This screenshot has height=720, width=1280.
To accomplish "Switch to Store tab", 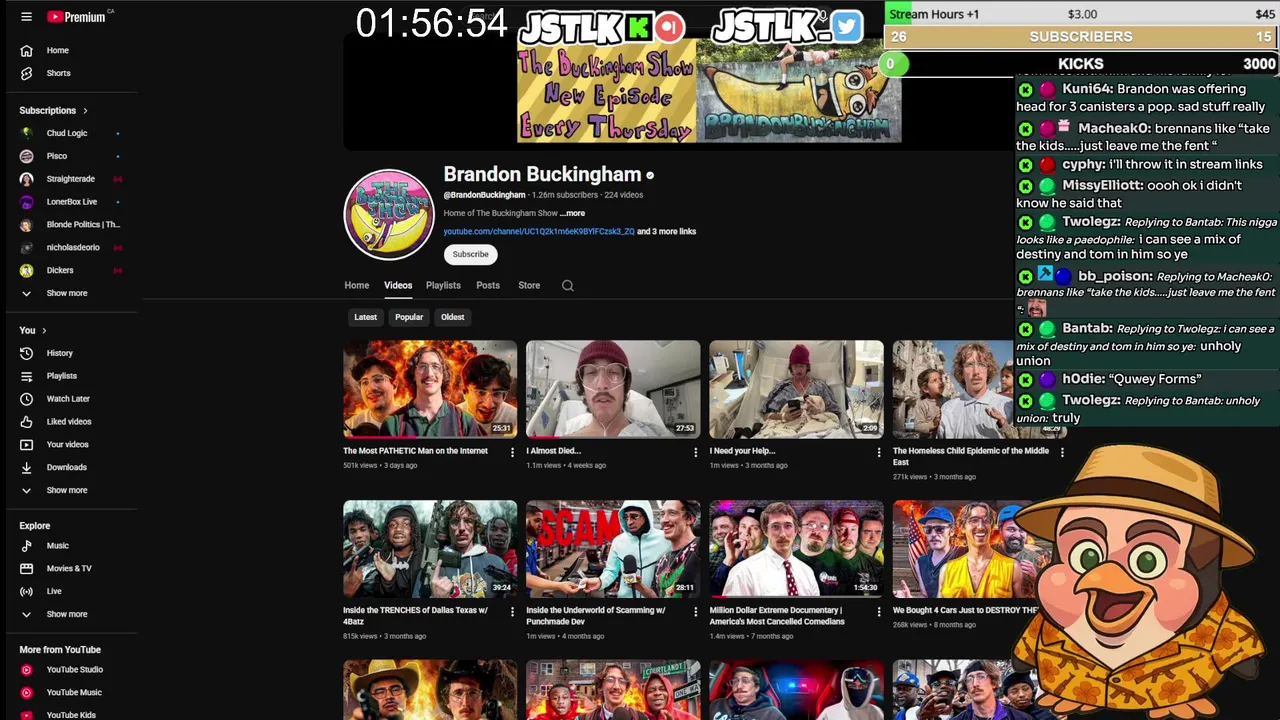I will click(x=529, y=285).
